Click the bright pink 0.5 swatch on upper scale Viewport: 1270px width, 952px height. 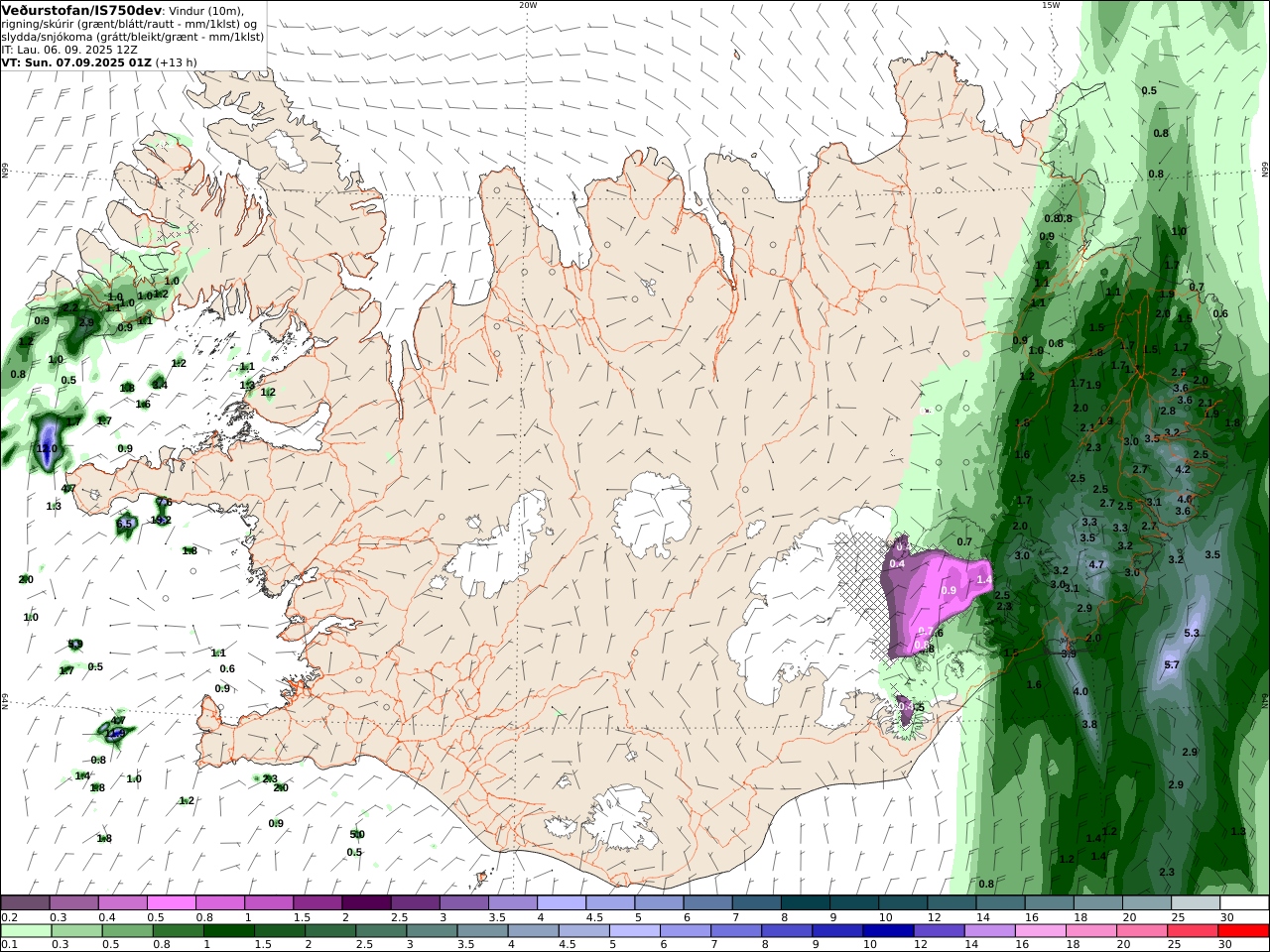click(x=171, y=903)
